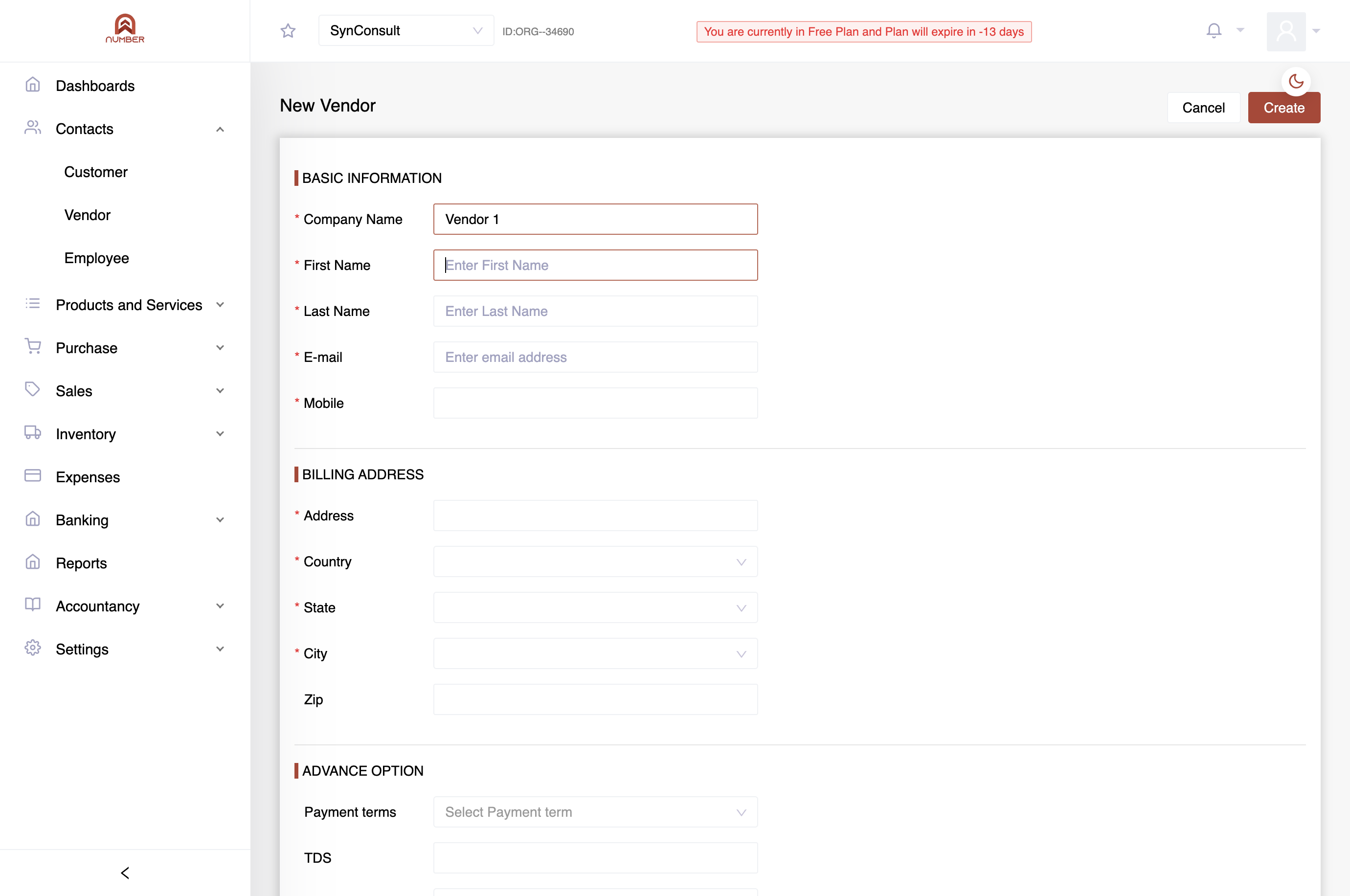Toggle dark mode moon icon
The image size is (1350, 896).
pyautogui.click(x=1296, y=82)
